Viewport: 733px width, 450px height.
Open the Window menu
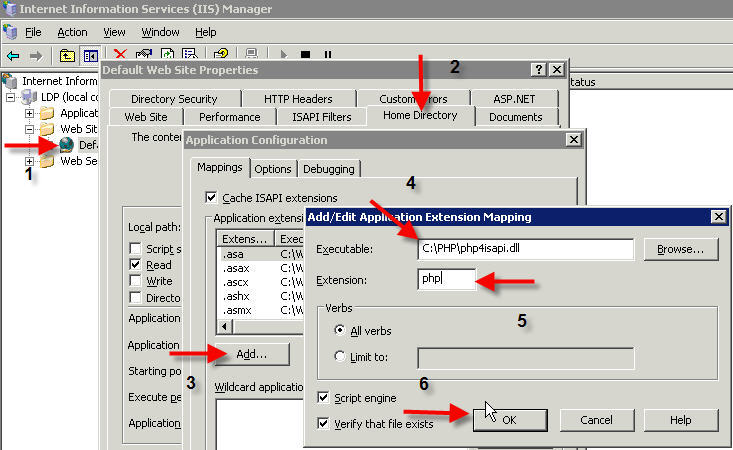tap(160, 32)
